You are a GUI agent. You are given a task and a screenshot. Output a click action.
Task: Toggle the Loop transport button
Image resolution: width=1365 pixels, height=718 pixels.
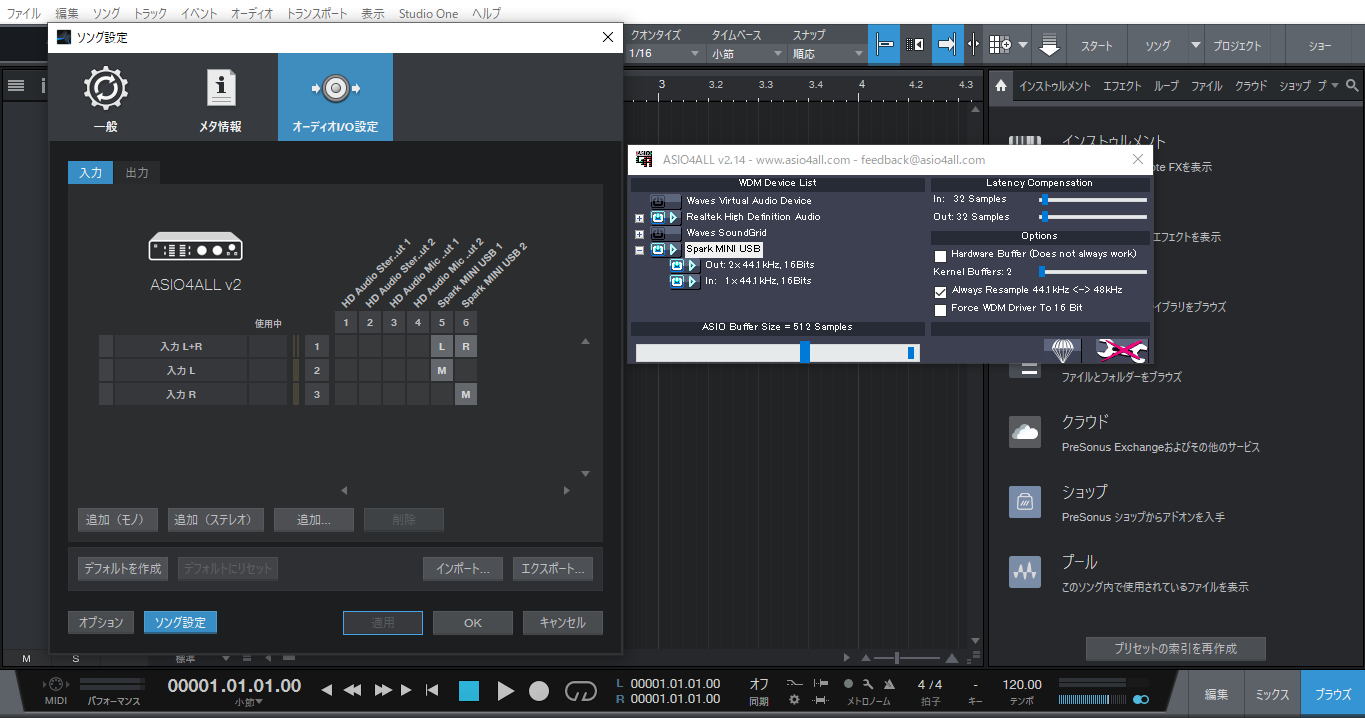click(x=580, y=690)
